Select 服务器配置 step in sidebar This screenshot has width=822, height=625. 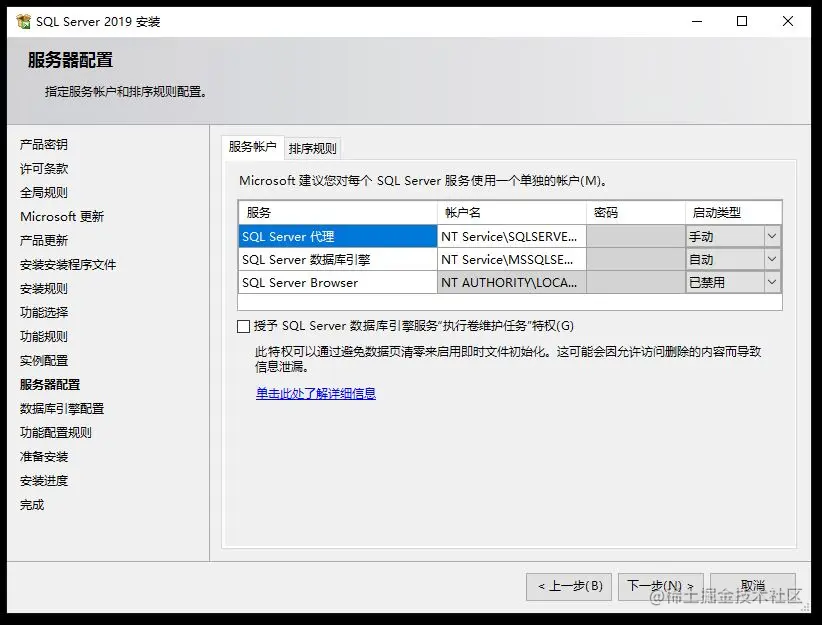click(50, 385)
